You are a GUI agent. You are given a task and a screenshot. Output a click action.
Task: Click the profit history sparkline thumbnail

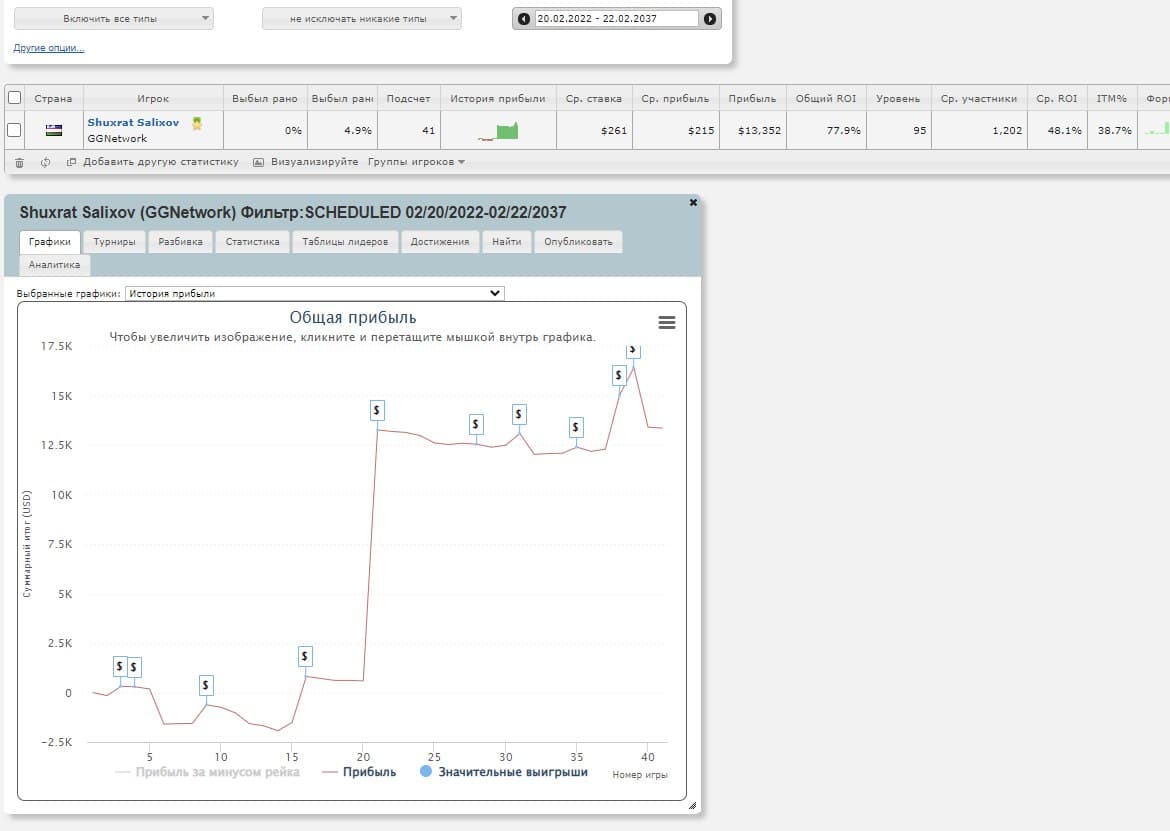498,130
